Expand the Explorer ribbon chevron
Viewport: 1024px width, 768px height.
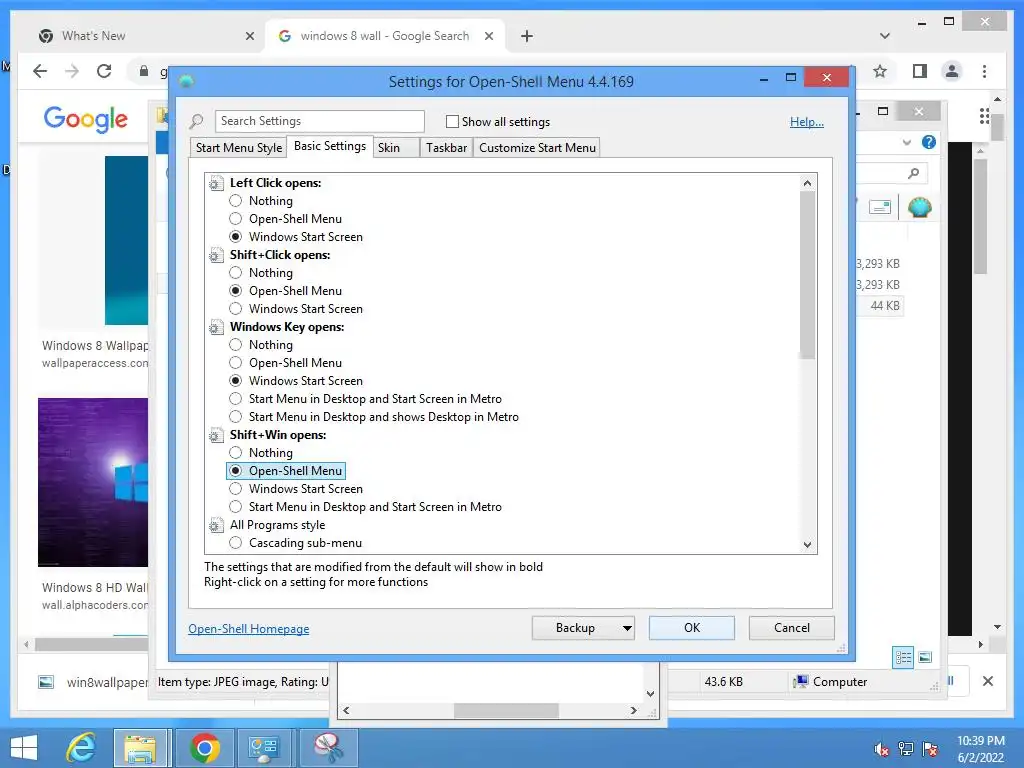click(x=906, y=142)
